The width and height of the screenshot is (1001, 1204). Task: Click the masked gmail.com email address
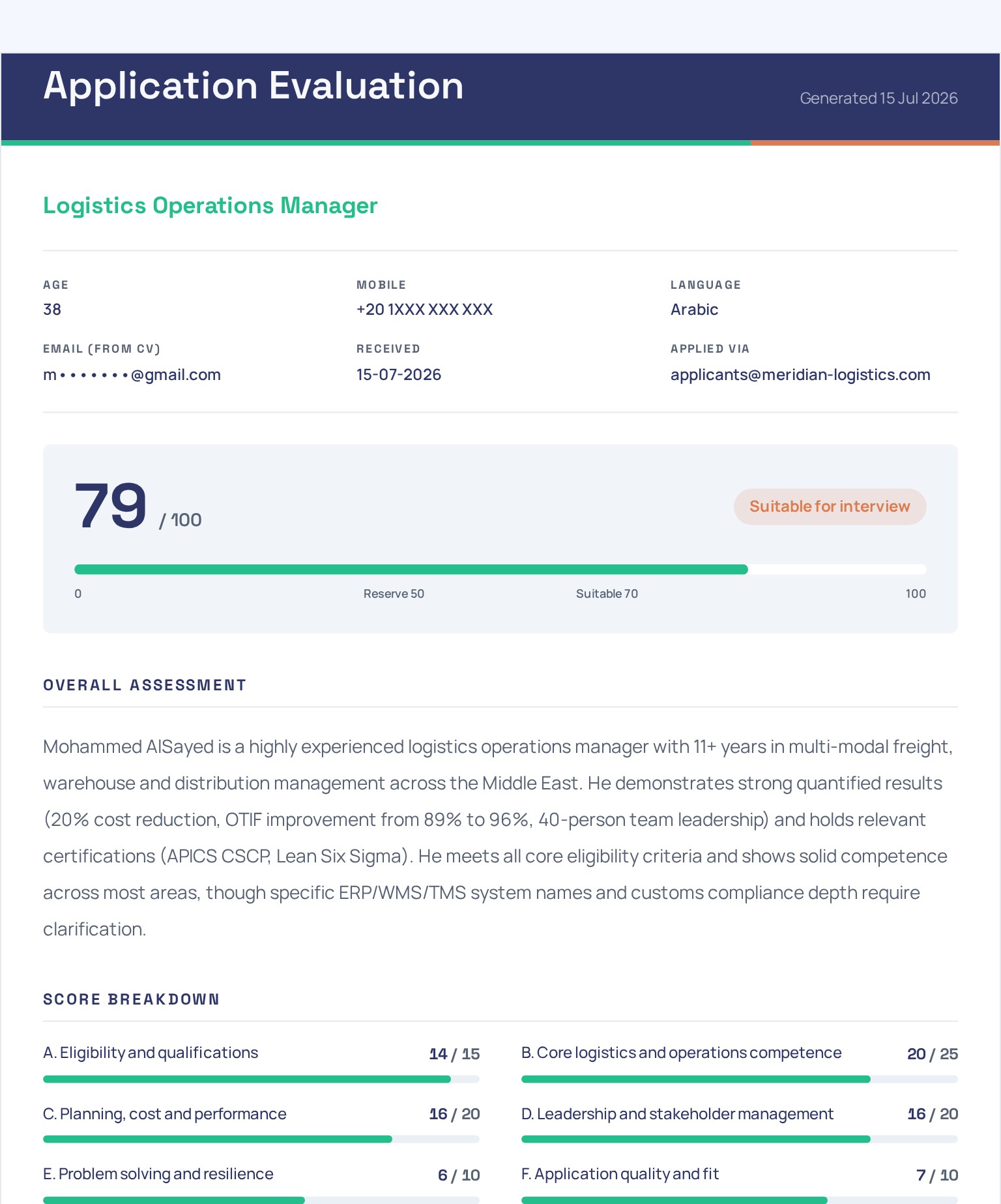click(x=132, y=375)
